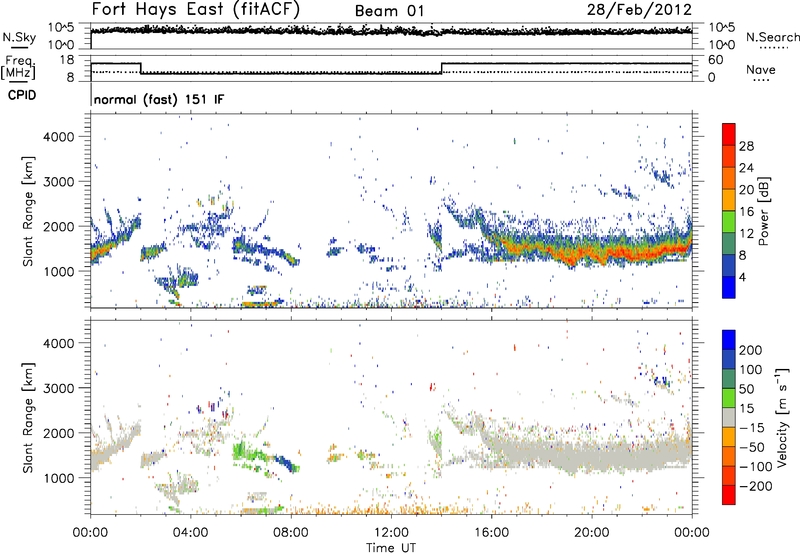This screenshot has width=800, height=554.
Task: Click the 'Time UT' axis label
Action: [391, 548]
